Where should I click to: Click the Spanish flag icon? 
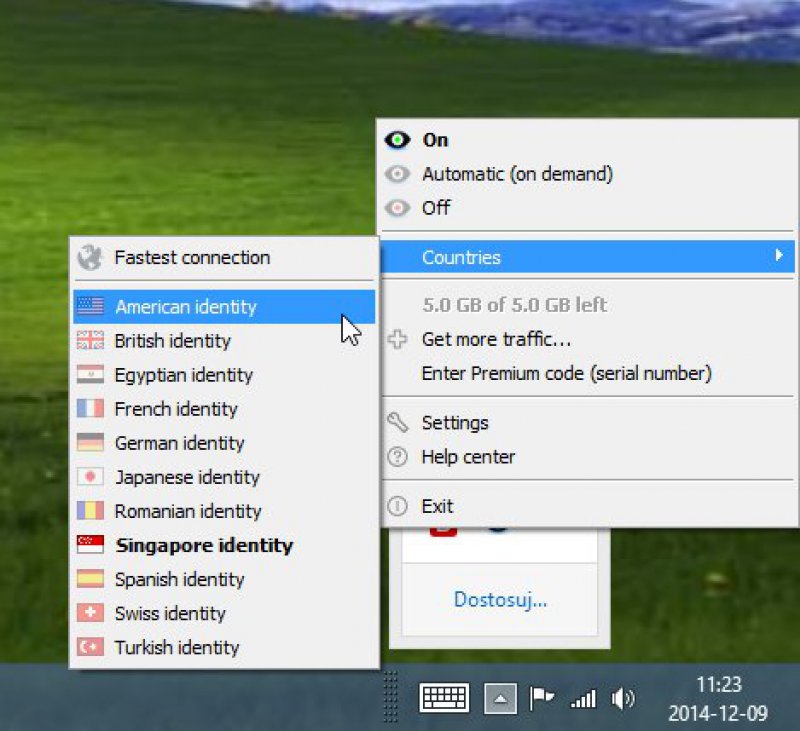point(90,579)
